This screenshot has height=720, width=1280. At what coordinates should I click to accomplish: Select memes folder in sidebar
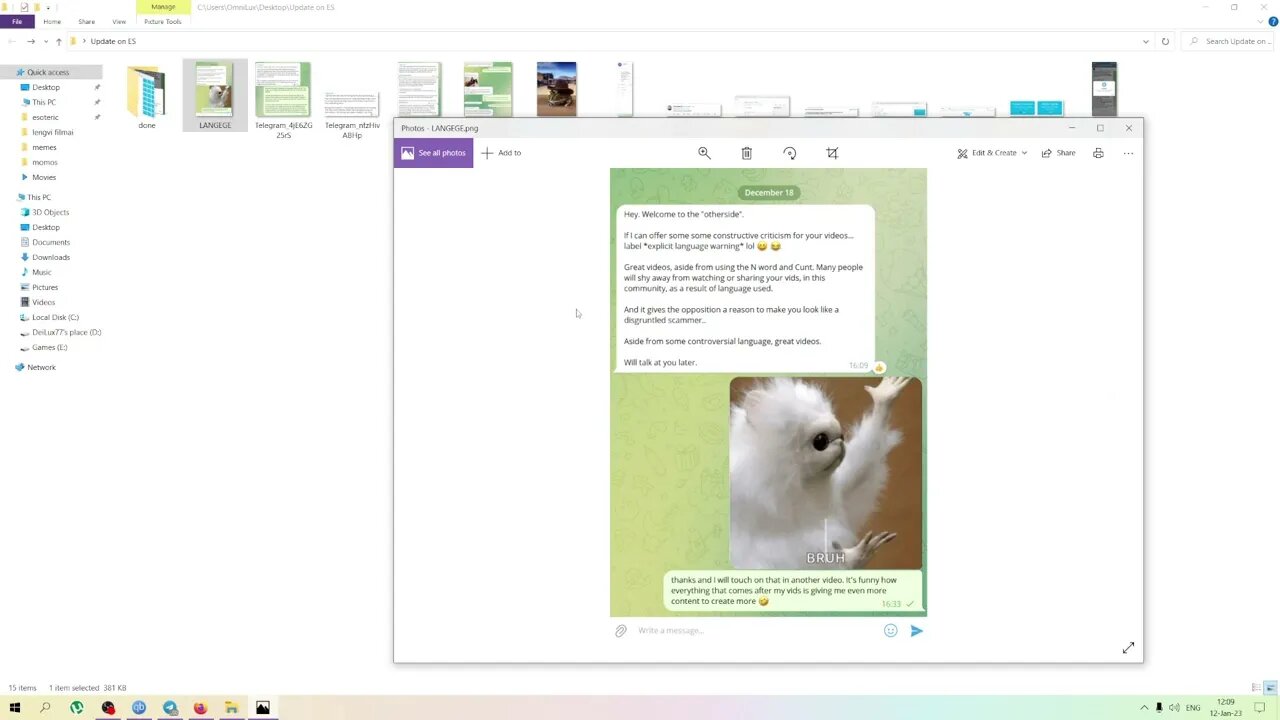click(44, 147)
